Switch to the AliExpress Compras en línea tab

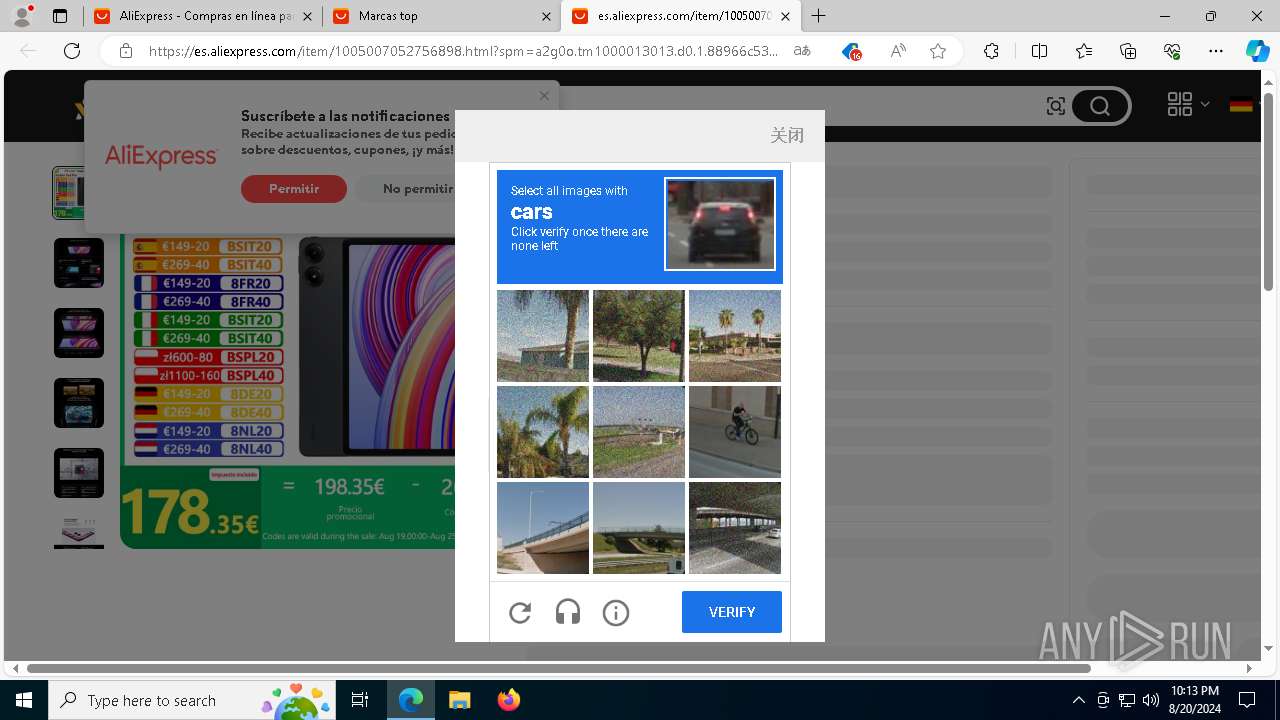tap(200, 16)
